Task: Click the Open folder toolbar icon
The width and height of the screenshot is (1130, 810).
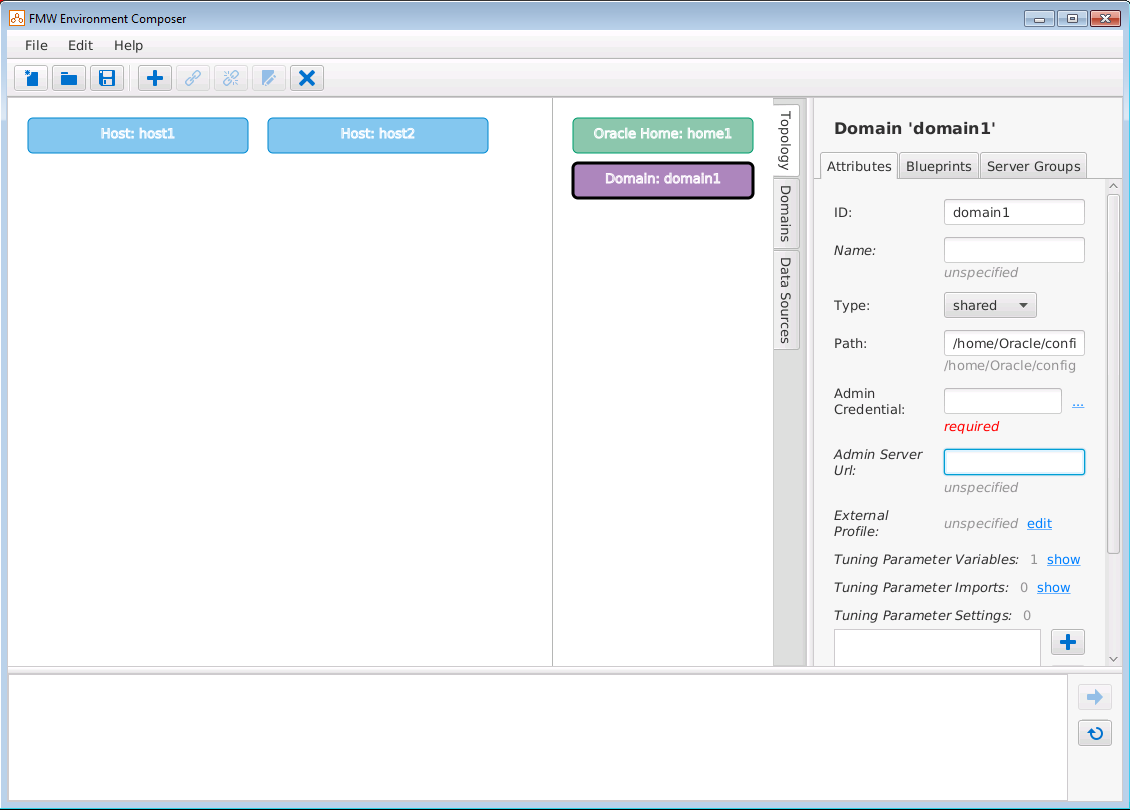Action: 69,78
